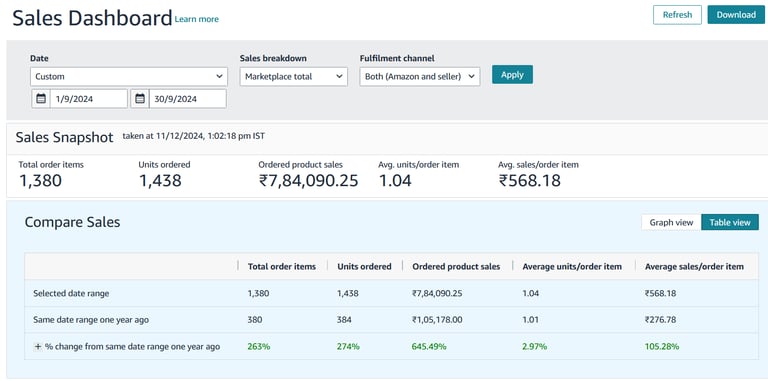The image size is (768, 381).
Task: Click the start date field 1/9/2024
Action: pyautogui.click(x=88, y=98)
